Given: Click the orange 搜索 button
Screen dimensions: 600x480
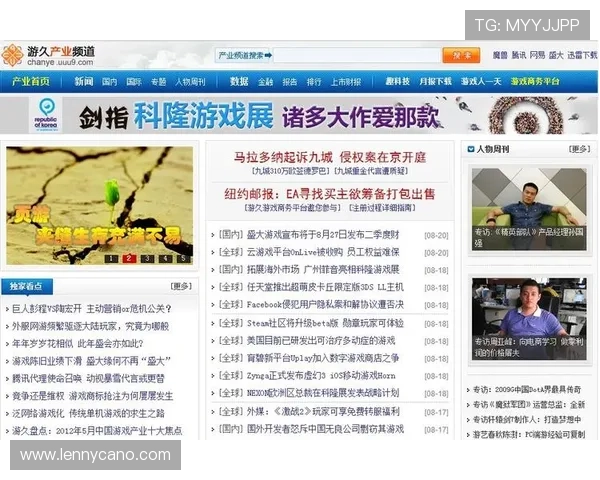Looking at the screenshot, I should pos(461,56).
